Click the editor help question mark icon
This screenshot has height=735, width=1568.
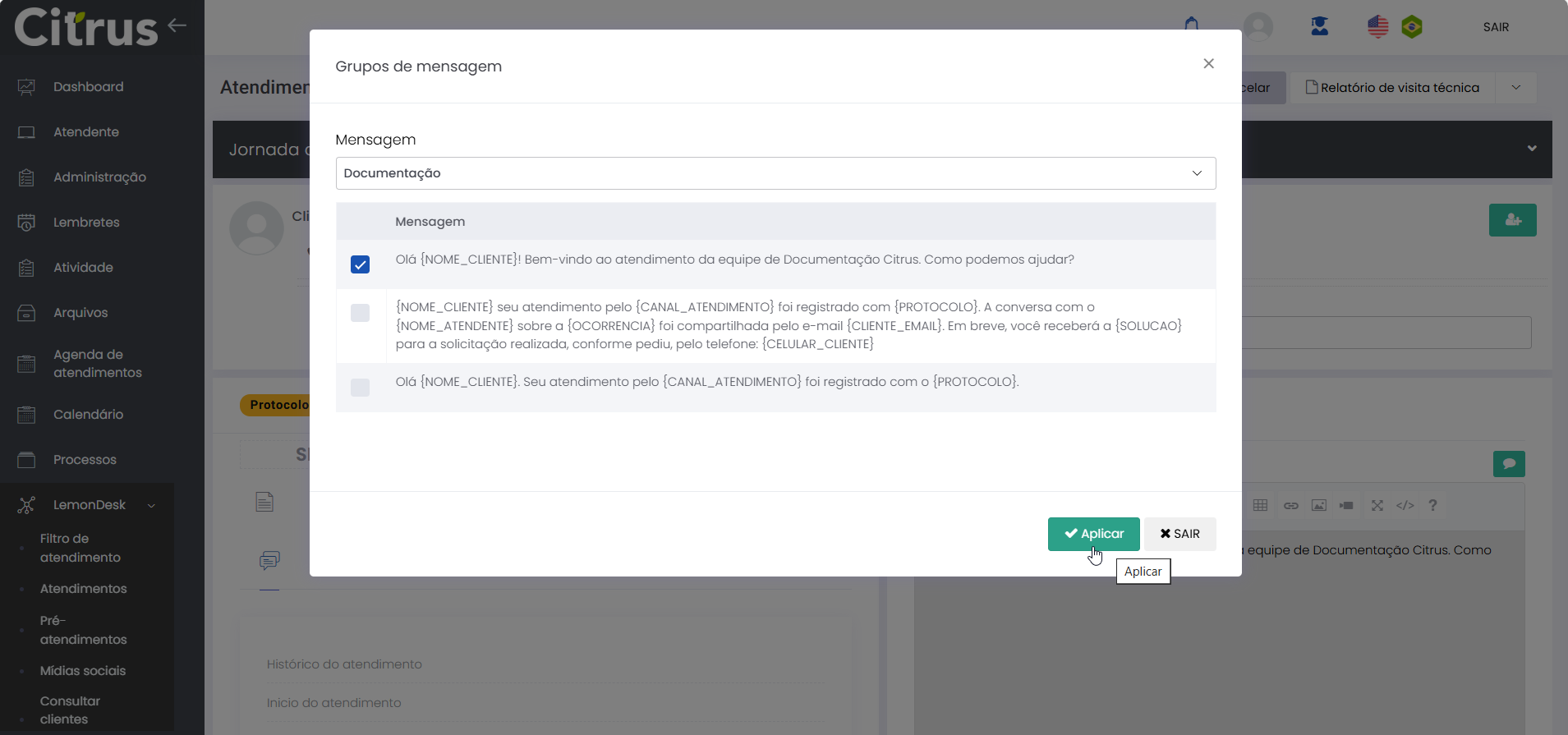tap(1432, 505)
